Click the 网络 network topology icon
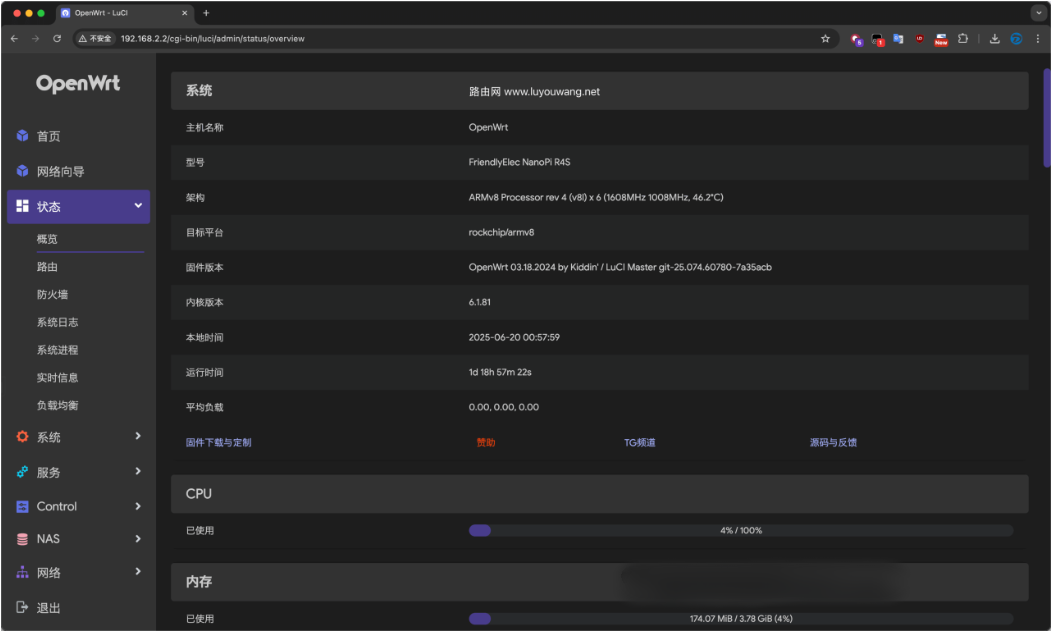Screen dimensions: 1051x631 [22, 572]
